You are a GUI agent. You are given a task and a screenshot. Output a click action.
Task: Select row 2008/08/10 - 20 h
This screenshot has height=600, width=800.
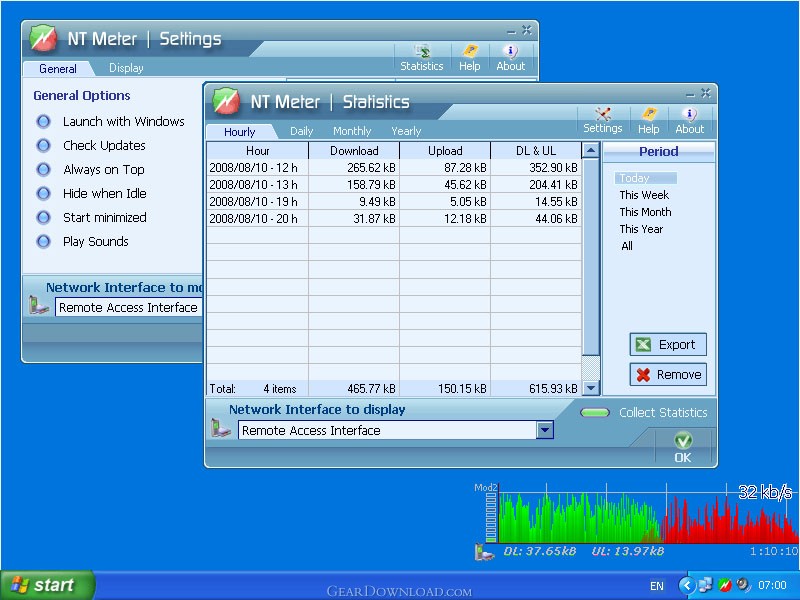(x=394, y=218)
